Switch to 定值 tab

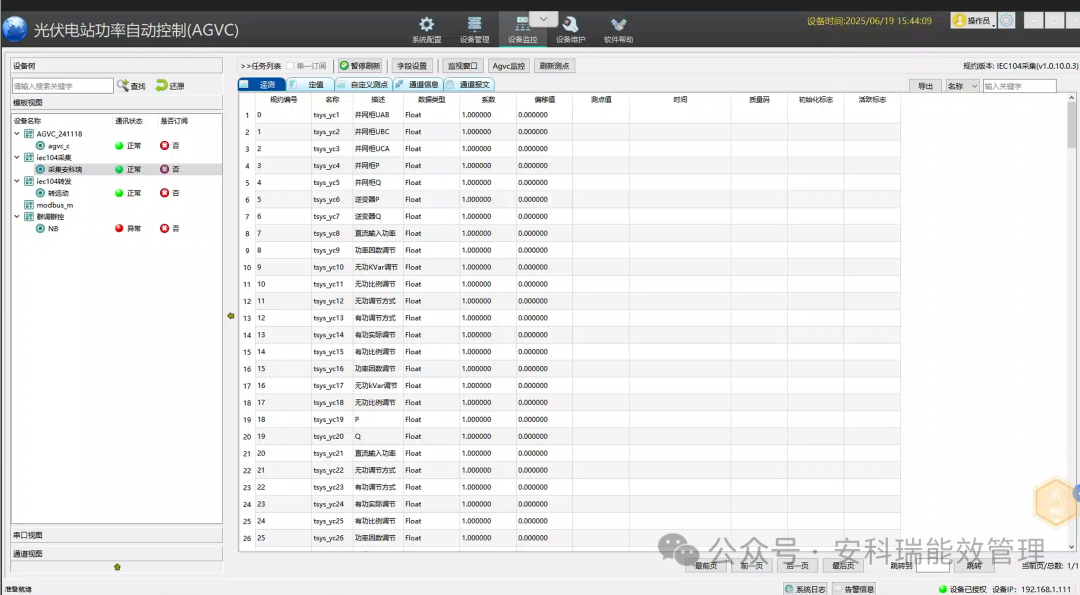pyautogui.click(x=310, y=85)
